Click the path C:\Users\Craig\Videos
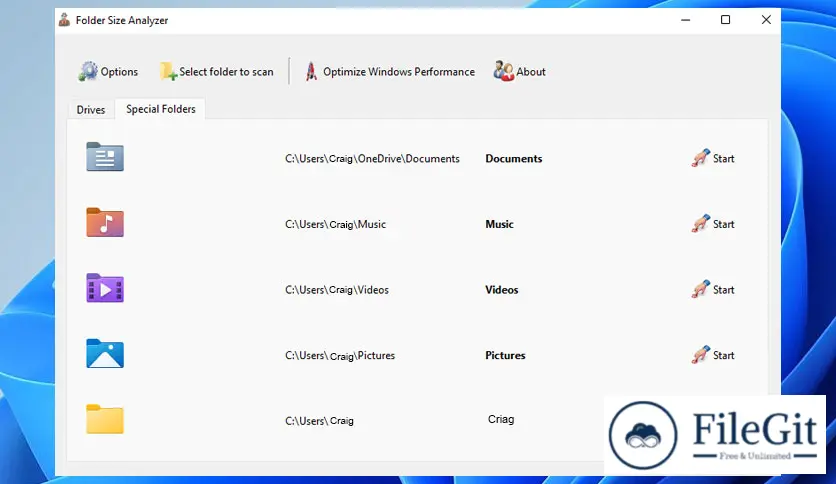 tap(337, 289)
